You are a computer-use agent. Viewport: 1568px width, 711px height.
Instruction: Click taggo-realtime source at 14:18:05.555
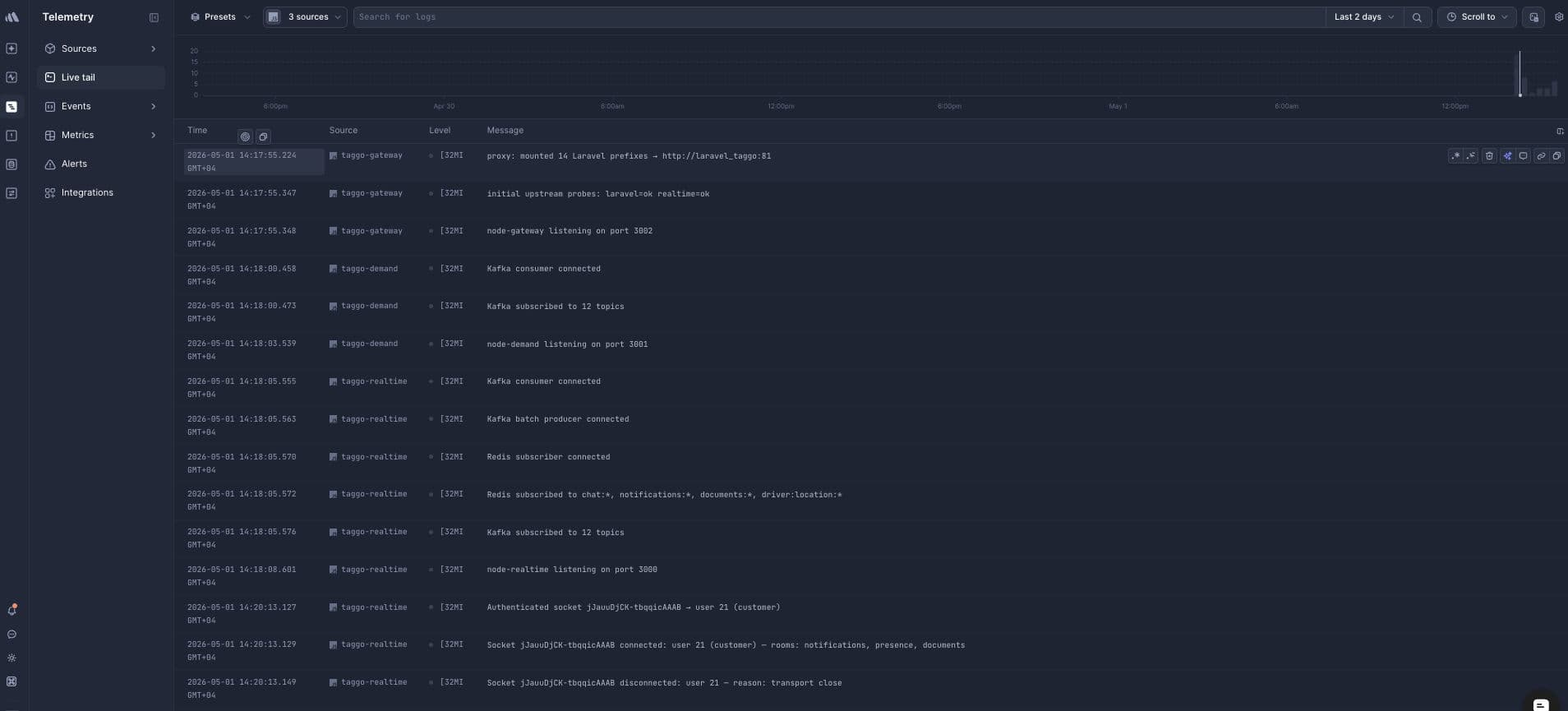pyautogui.click(x=374, y=381)
